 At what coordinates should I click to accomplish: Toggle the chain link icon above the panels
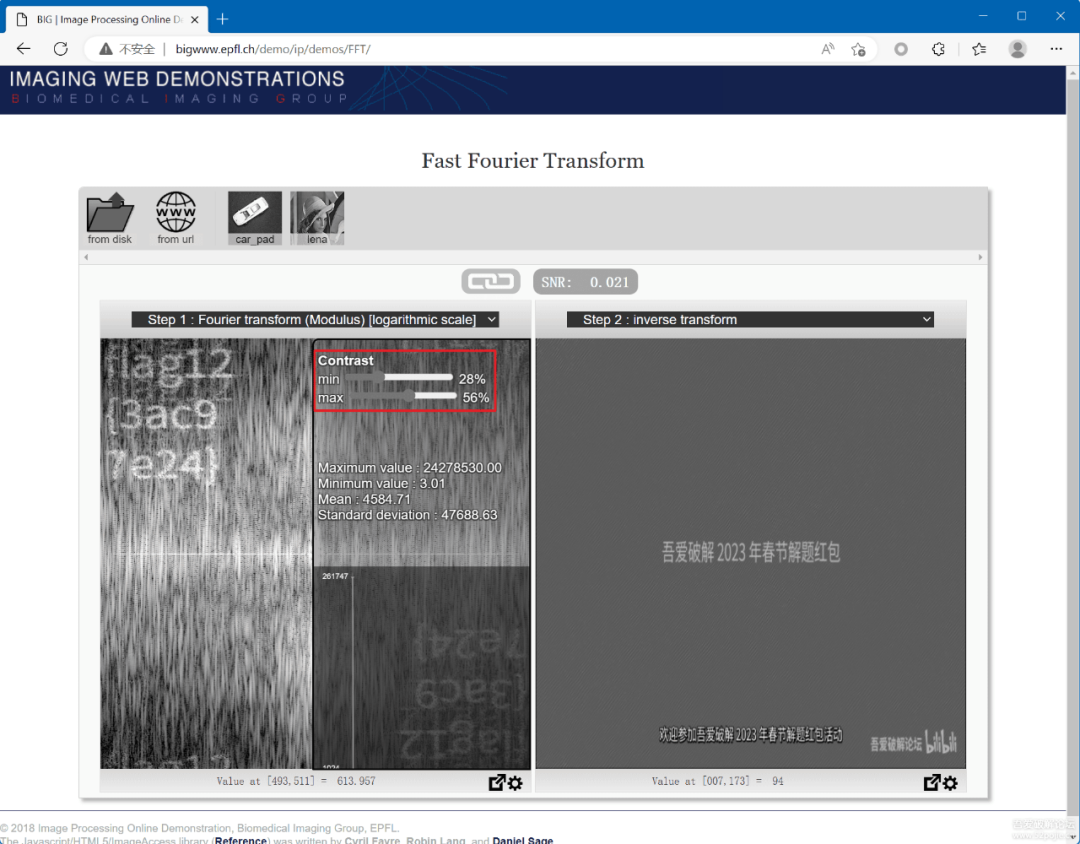(x=490, y=282)
